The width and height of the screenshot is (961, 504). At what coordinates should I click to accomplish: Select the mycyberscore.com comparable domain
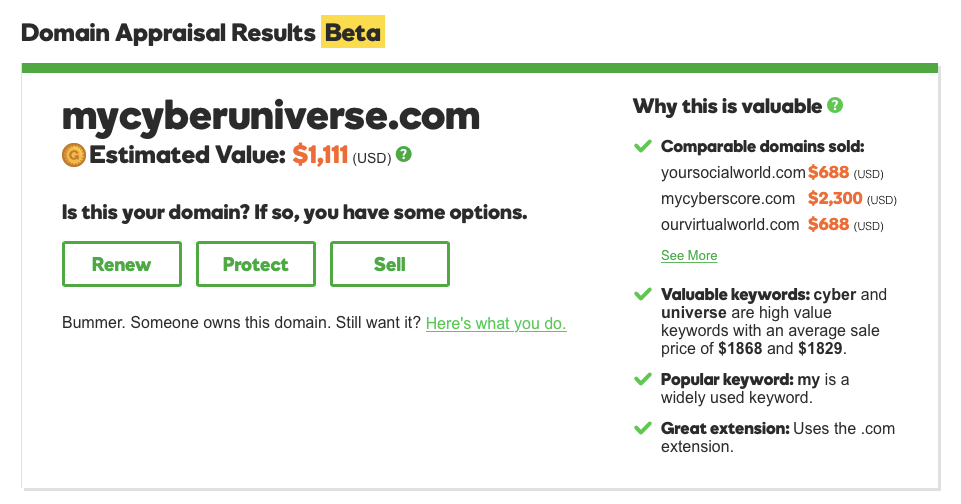coord(727,199)
